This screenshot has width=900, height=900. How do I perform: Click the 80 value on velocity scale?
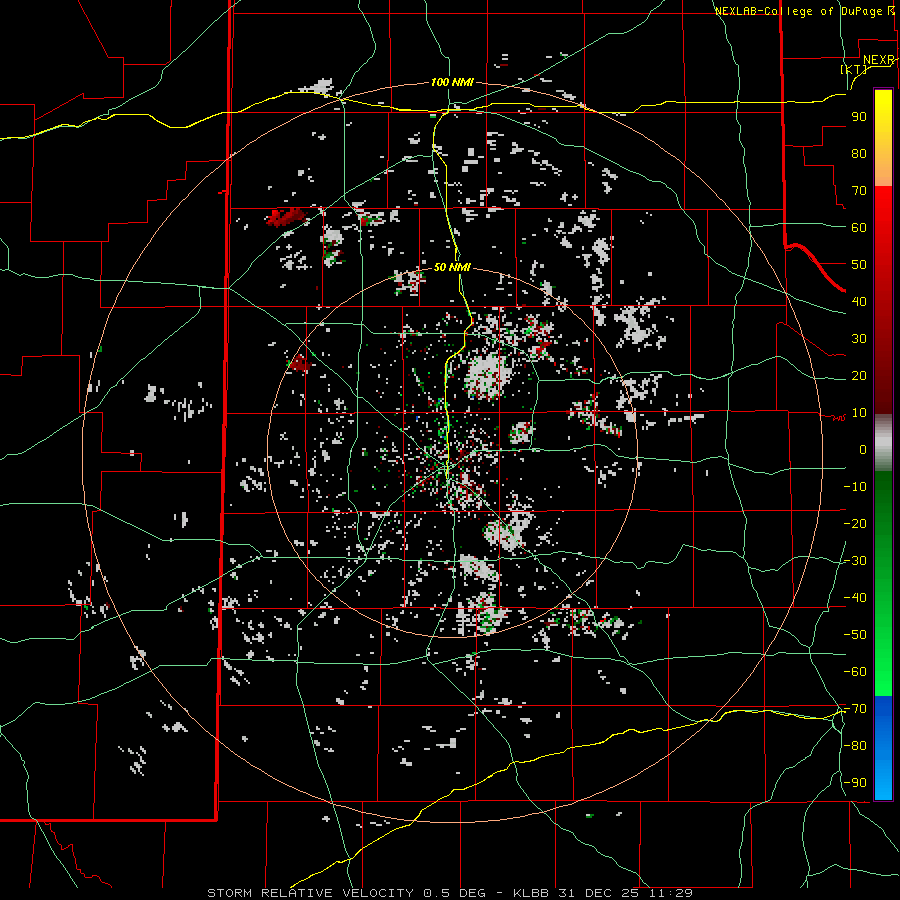click(x=859, y=154)
